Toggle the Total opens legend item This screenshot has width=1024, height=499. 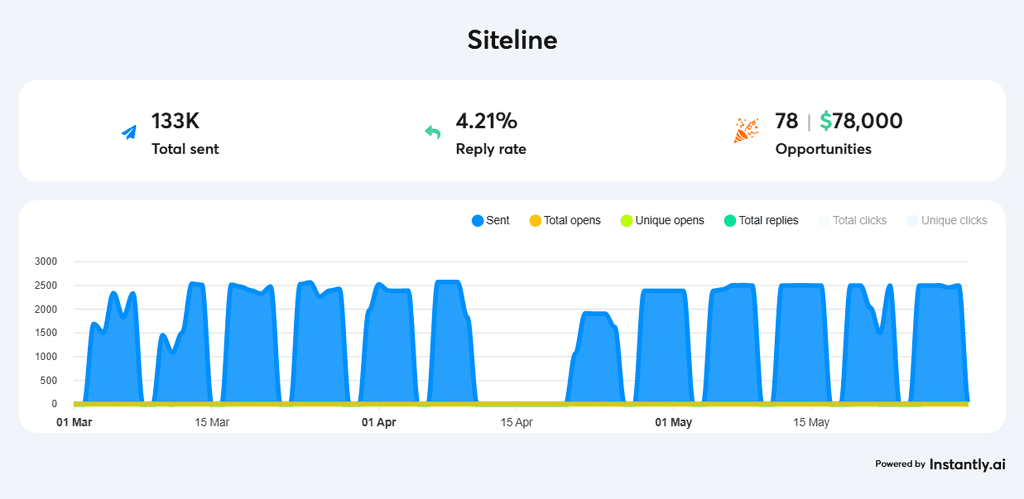(x=565, y=221)
